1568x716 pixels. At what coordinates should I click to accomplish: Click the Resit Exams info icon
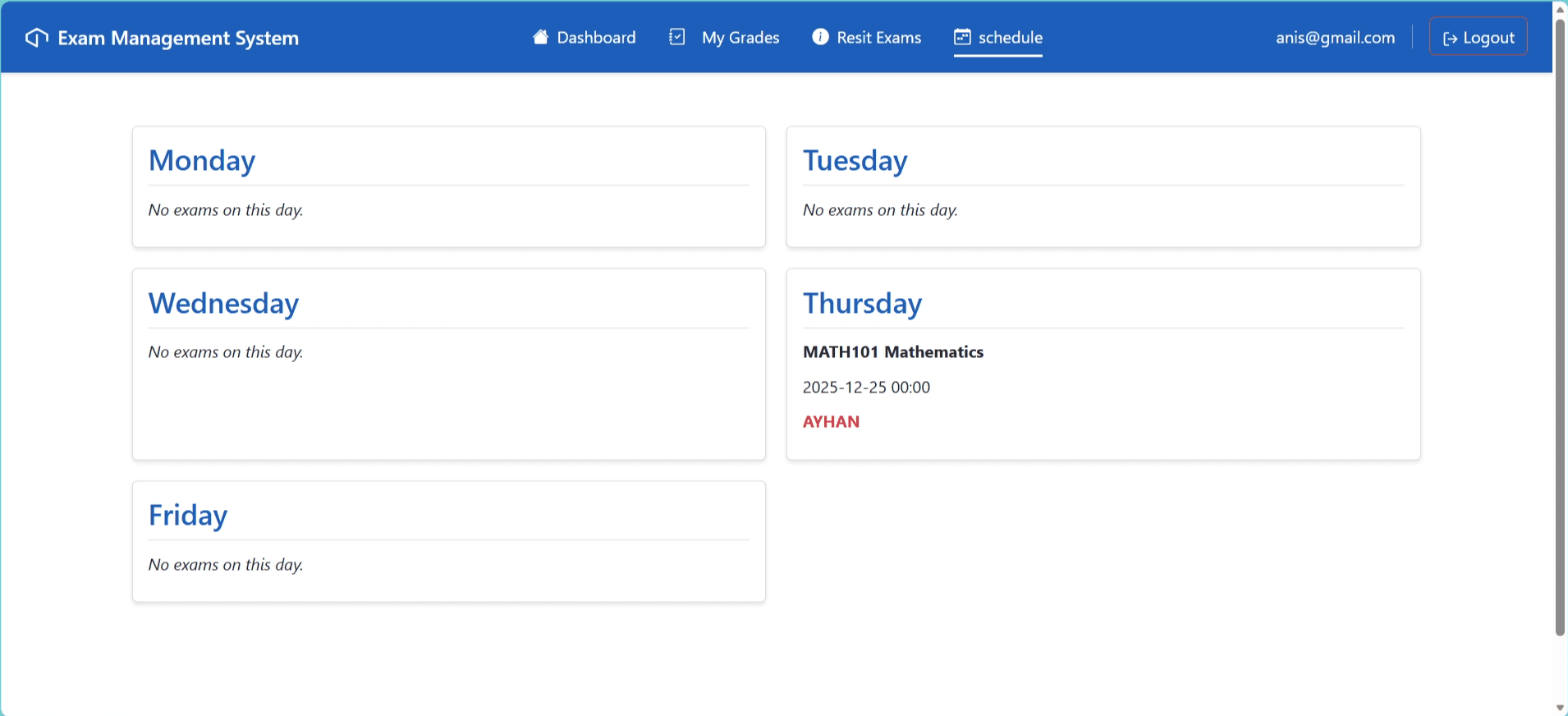click(820, 37)
